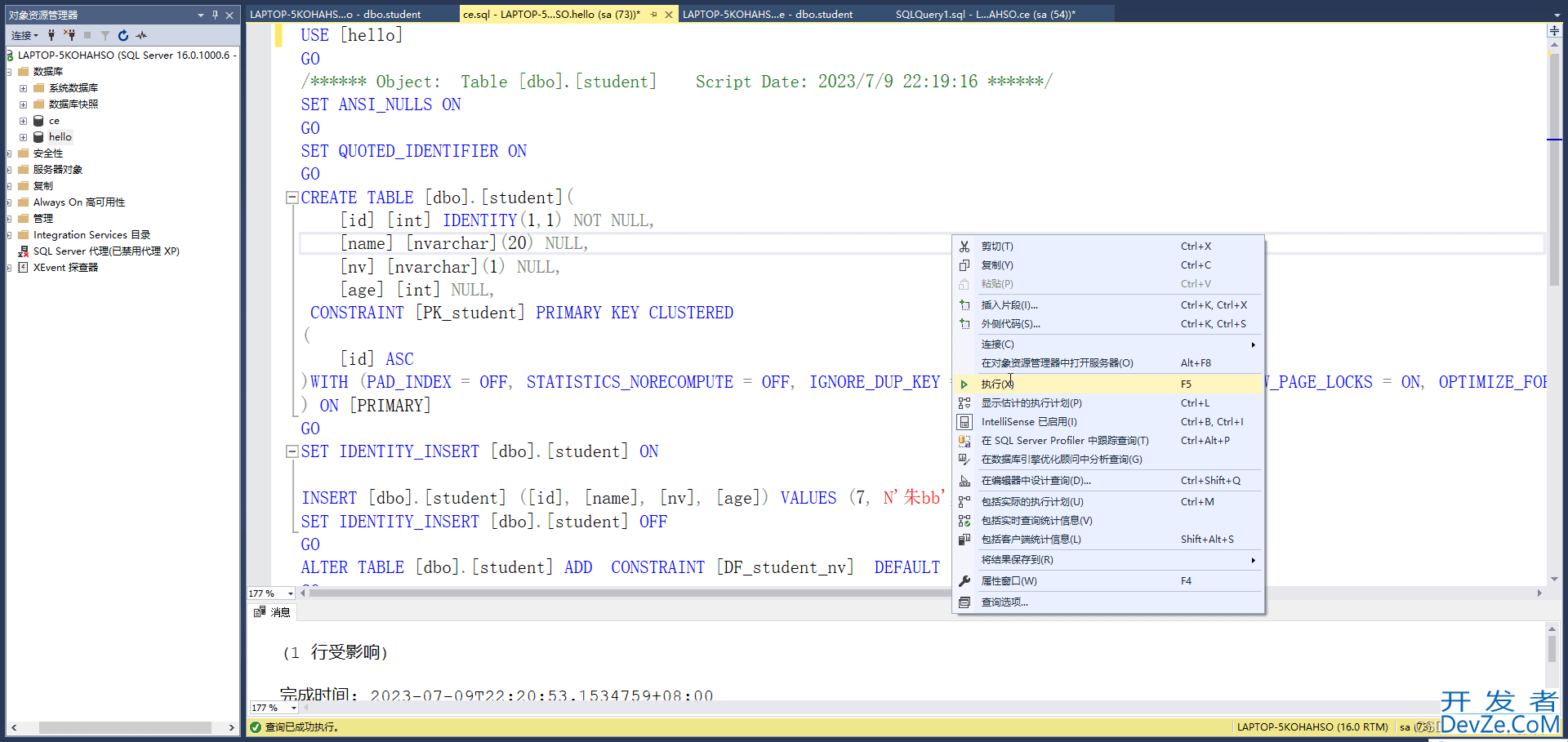
Task: Choose 在对象资源管理器中打开服务器(O)
Action: [x=1109, y=363]
